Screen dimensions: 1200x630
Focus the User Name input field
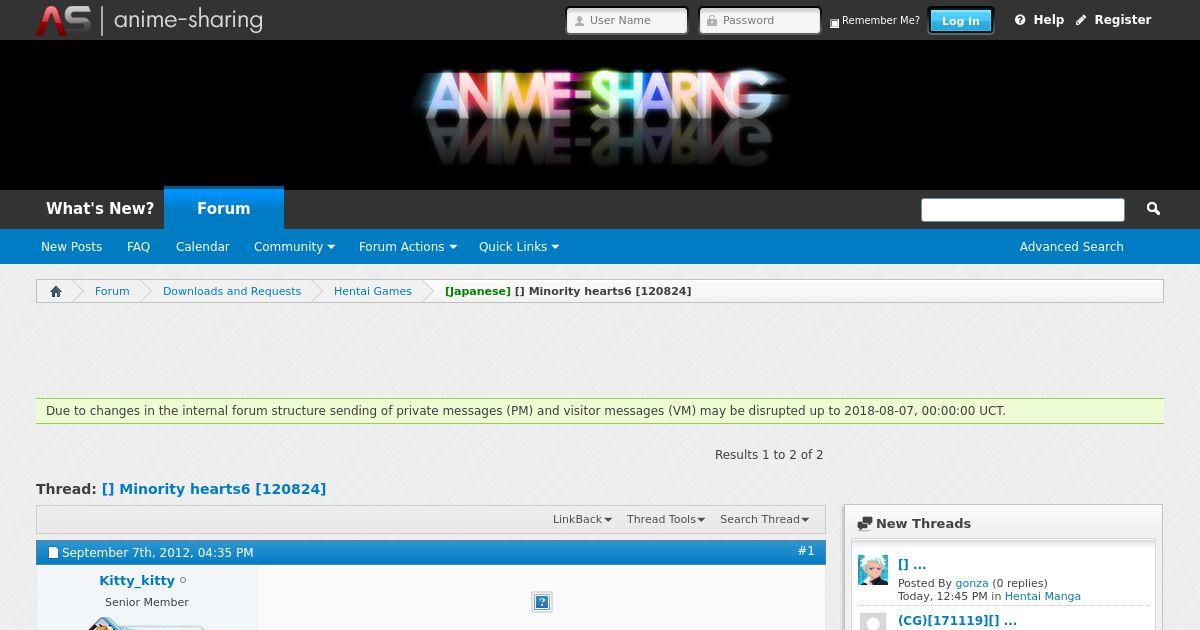(x=627, y=21)
